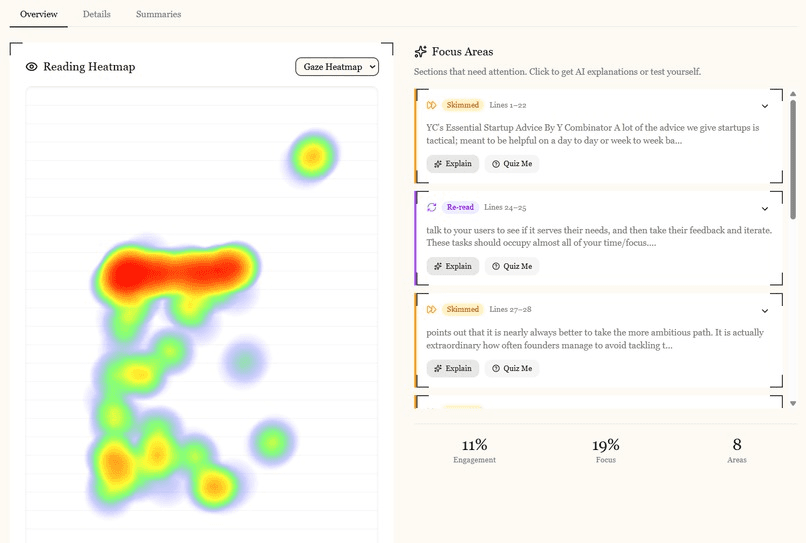The height and width of the screenshot is (543, 806).
Task: Click the eye icon beside Reading Heatmap
Action: click(x=31, y=67)
